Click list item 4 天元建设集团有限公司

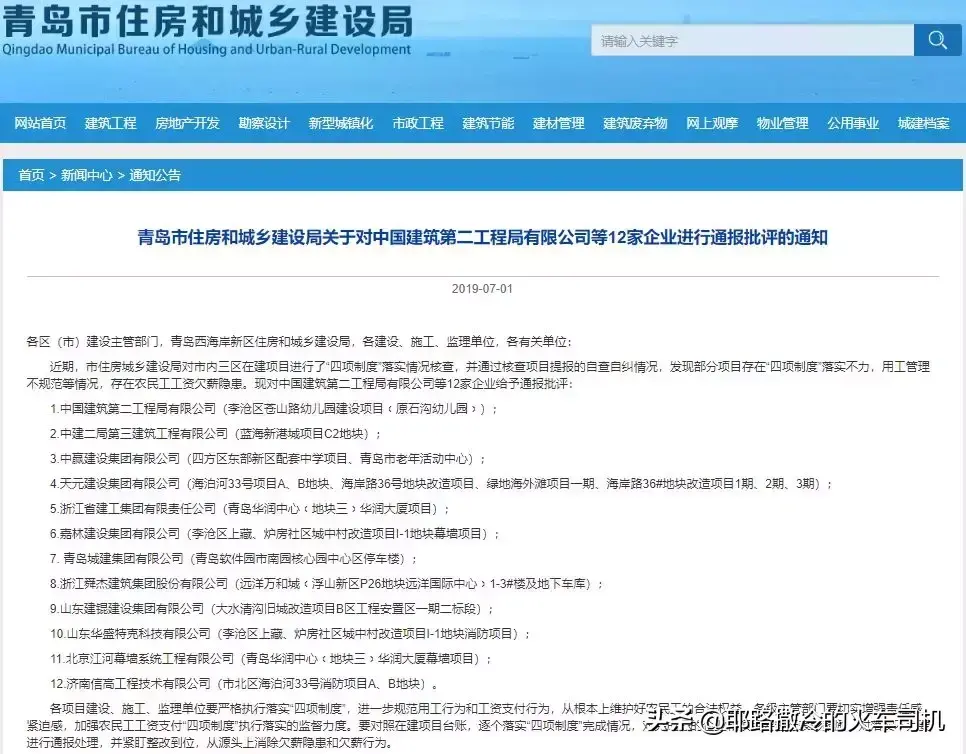pos(441,484)
